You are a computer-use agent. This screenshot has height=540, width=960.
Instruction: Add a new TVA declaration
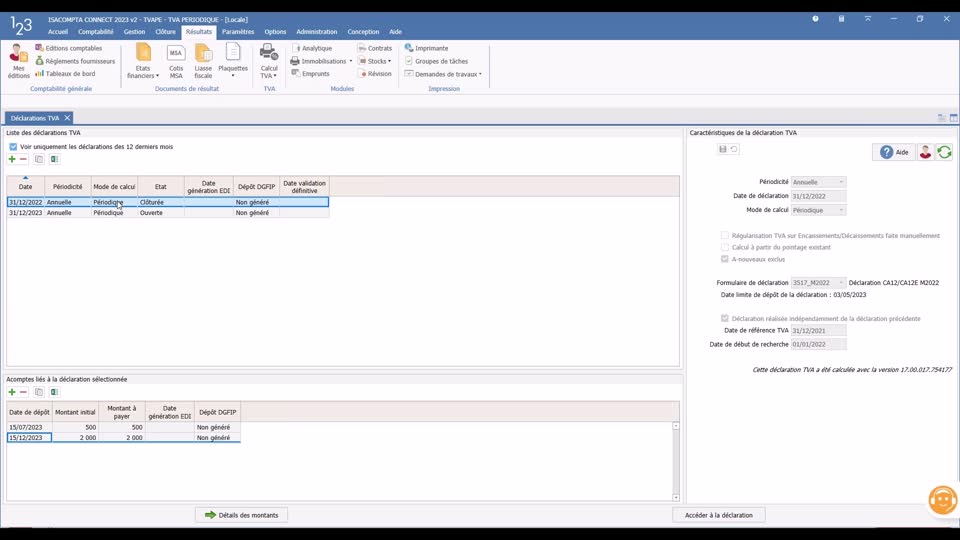12,159
